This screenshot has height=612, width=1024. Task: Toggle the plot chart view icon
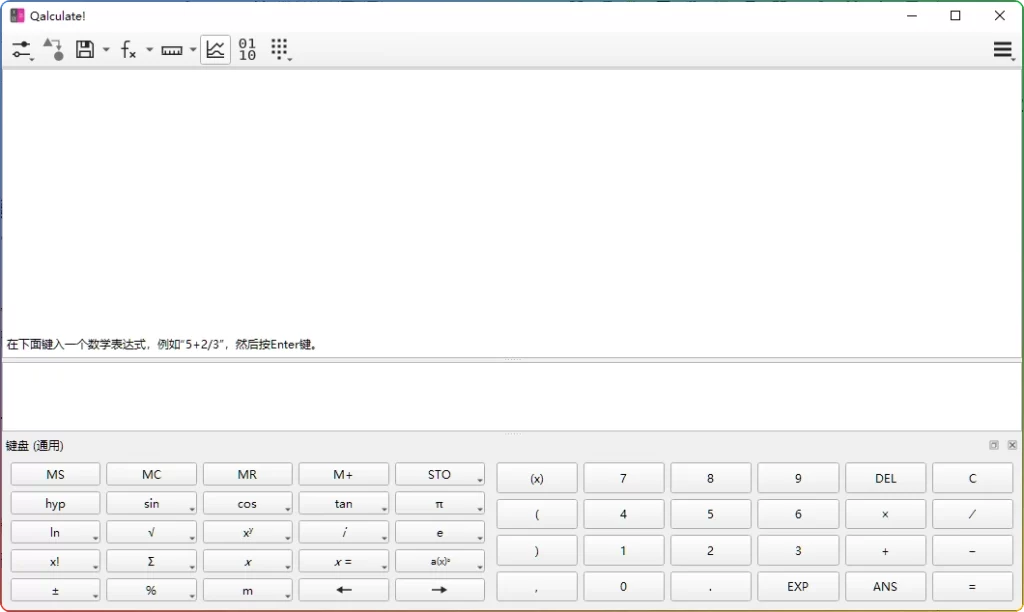pos(216,48)
